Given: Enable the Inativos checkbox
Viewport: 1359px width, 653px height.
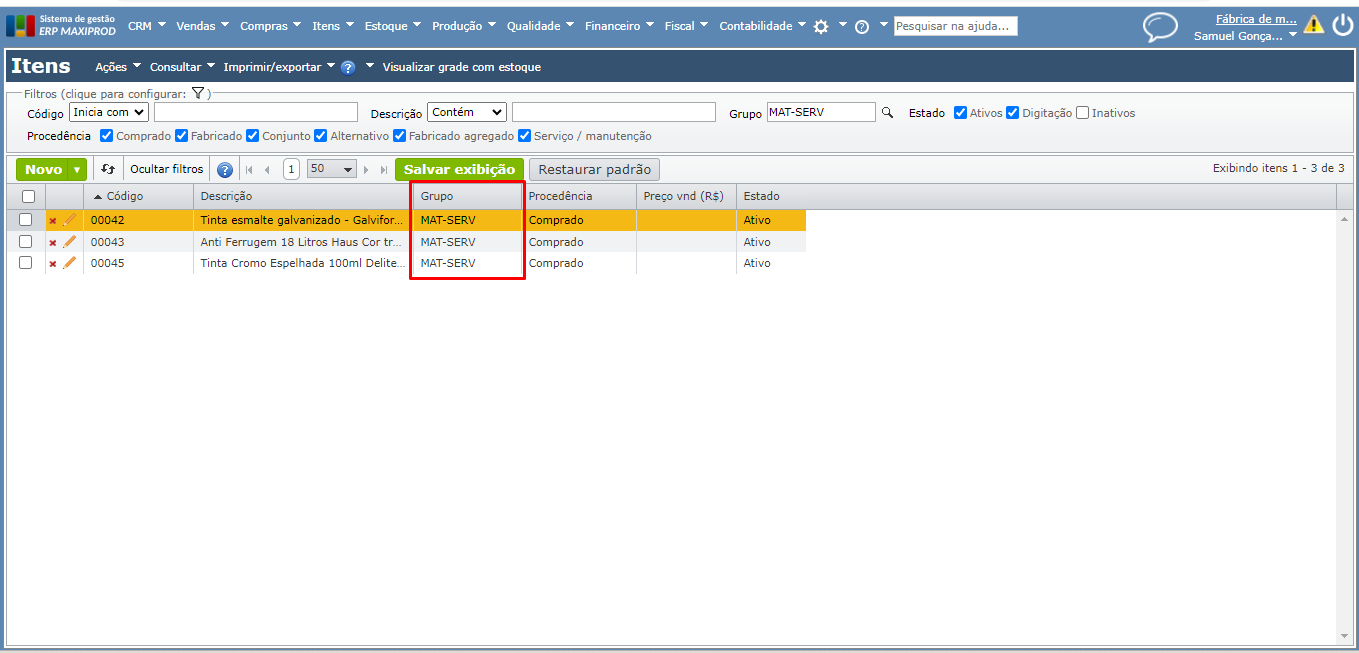Looking at the screenshot, I should point(1082,113).
